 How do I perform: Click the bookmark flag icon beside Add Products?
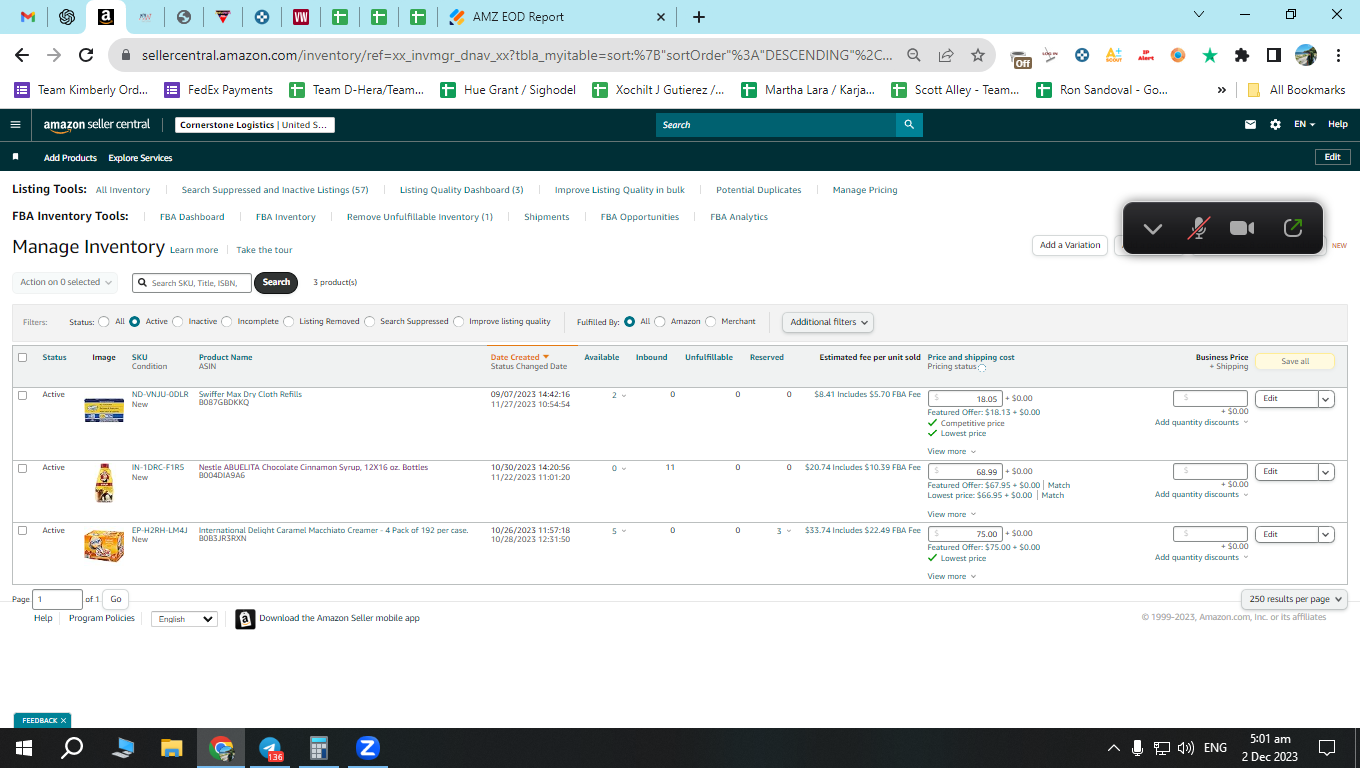(16, 157)
